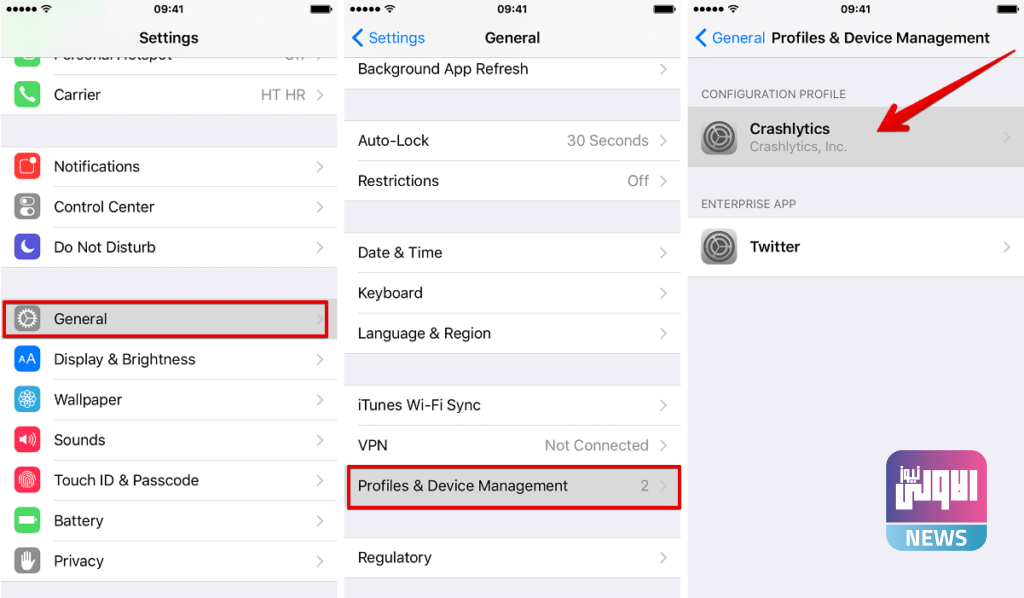Tap the Crashlytics profile gear icon
The image size is (1024, 598).
(719, 137)
